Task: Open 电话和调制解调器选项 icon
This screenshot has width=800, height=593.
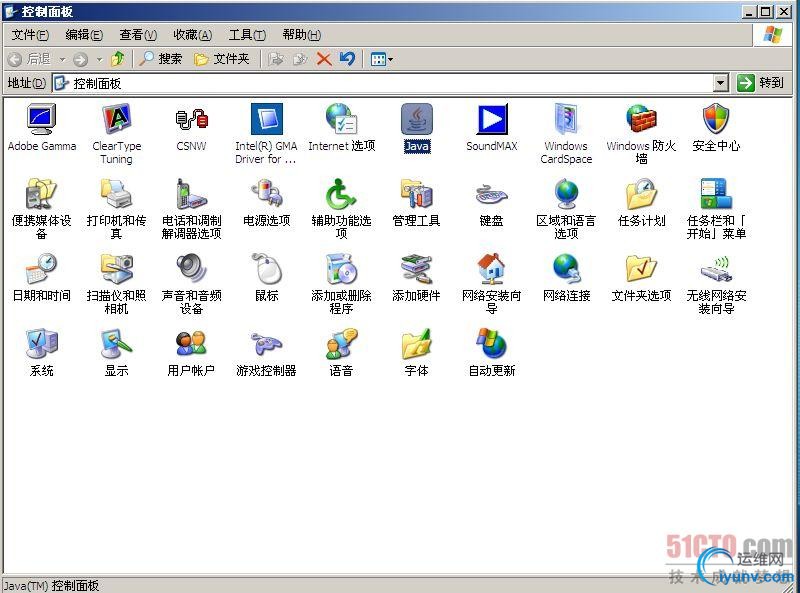Action: [191, 194]
